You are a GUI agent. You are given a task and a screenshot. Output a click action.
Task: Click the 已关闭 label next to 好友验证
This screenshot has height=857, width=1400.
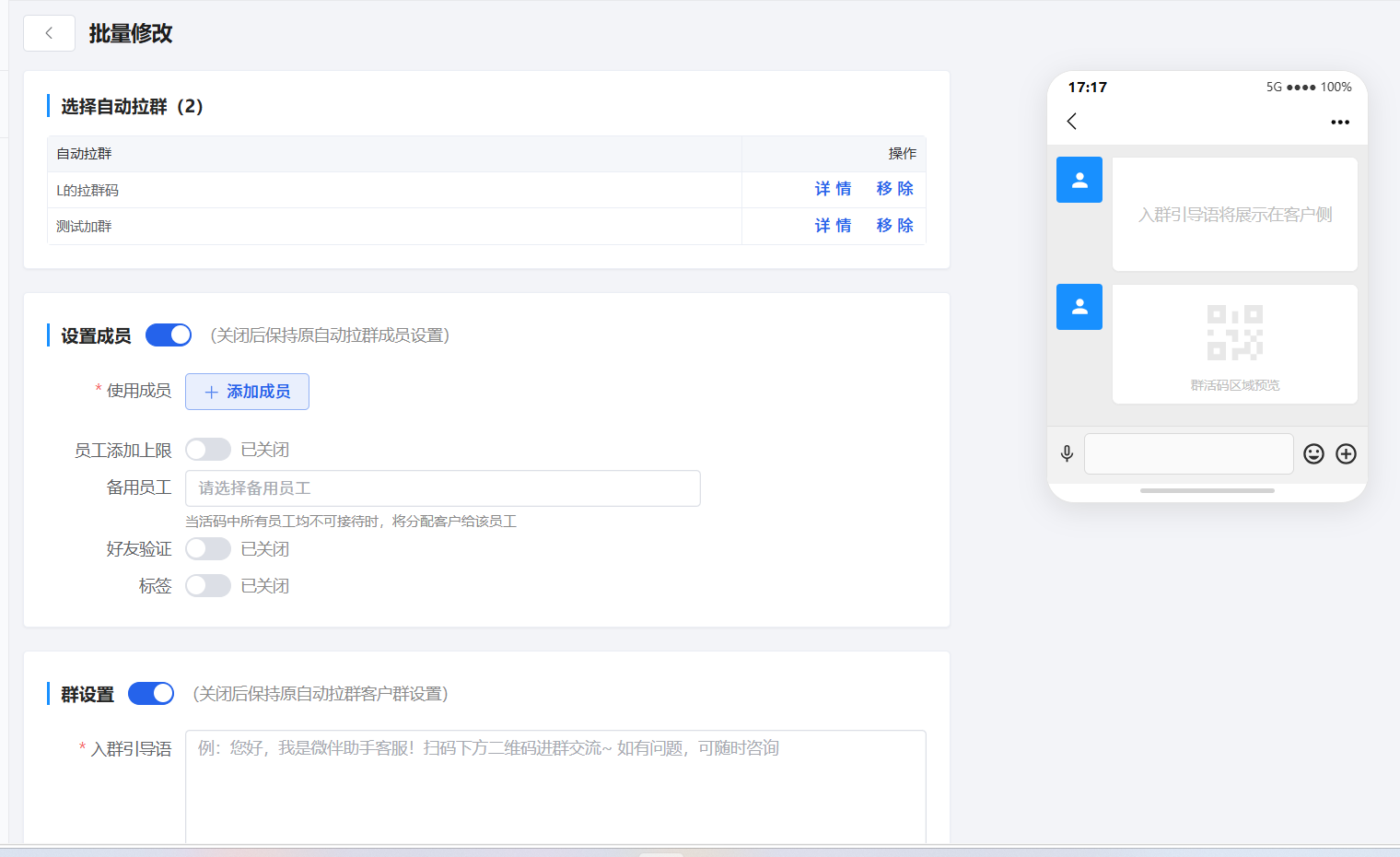265,549
